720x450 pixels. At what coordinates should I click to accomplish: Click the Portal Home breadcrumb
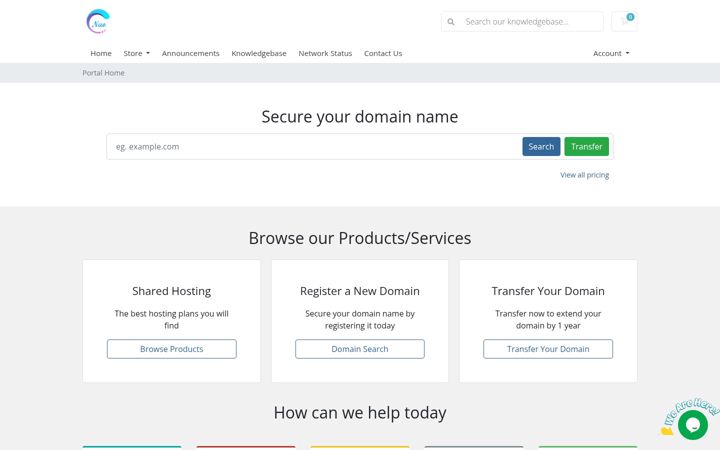click(103, 73)
